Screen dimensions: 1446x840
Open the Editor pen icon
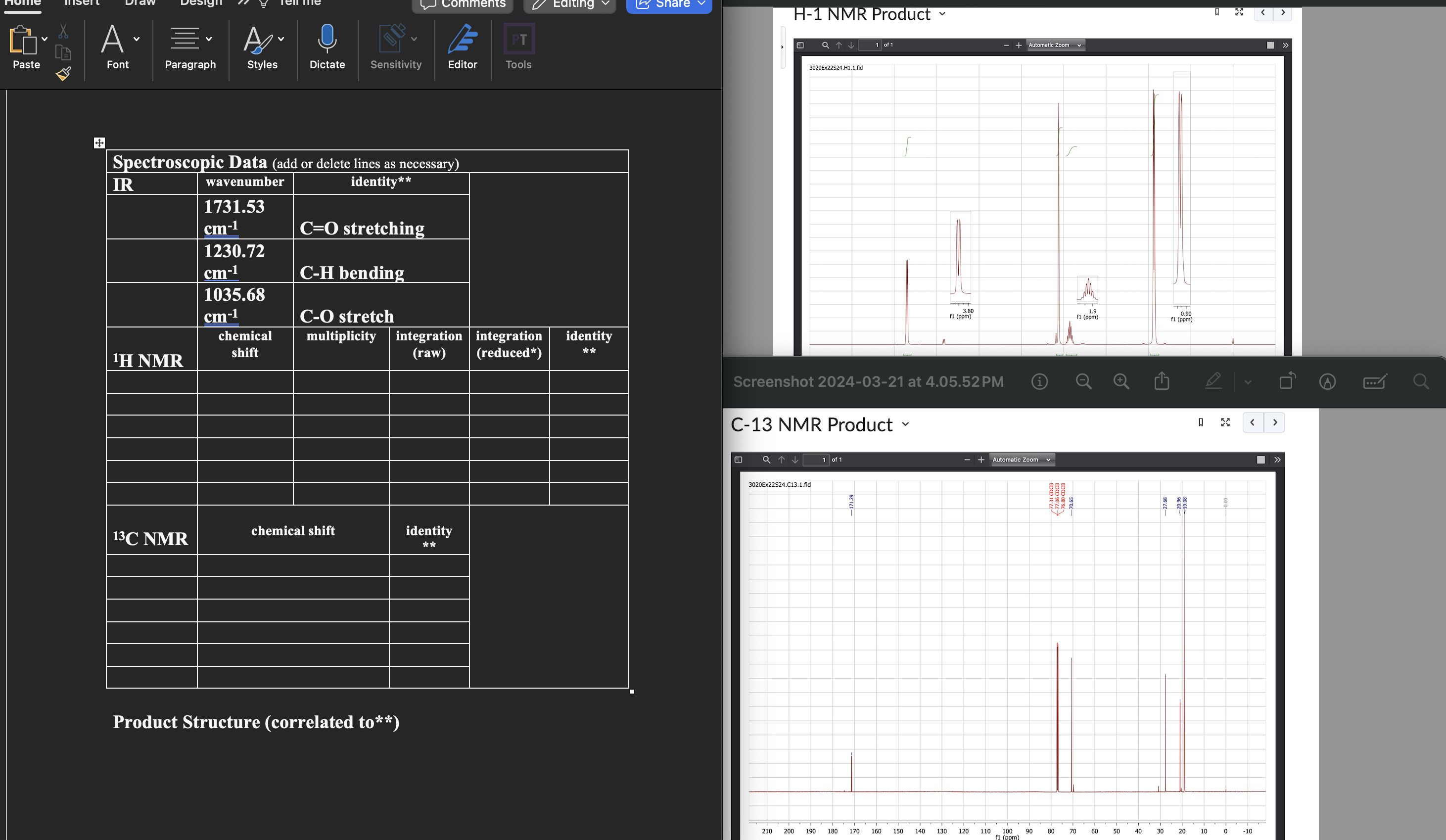point(463,39)
